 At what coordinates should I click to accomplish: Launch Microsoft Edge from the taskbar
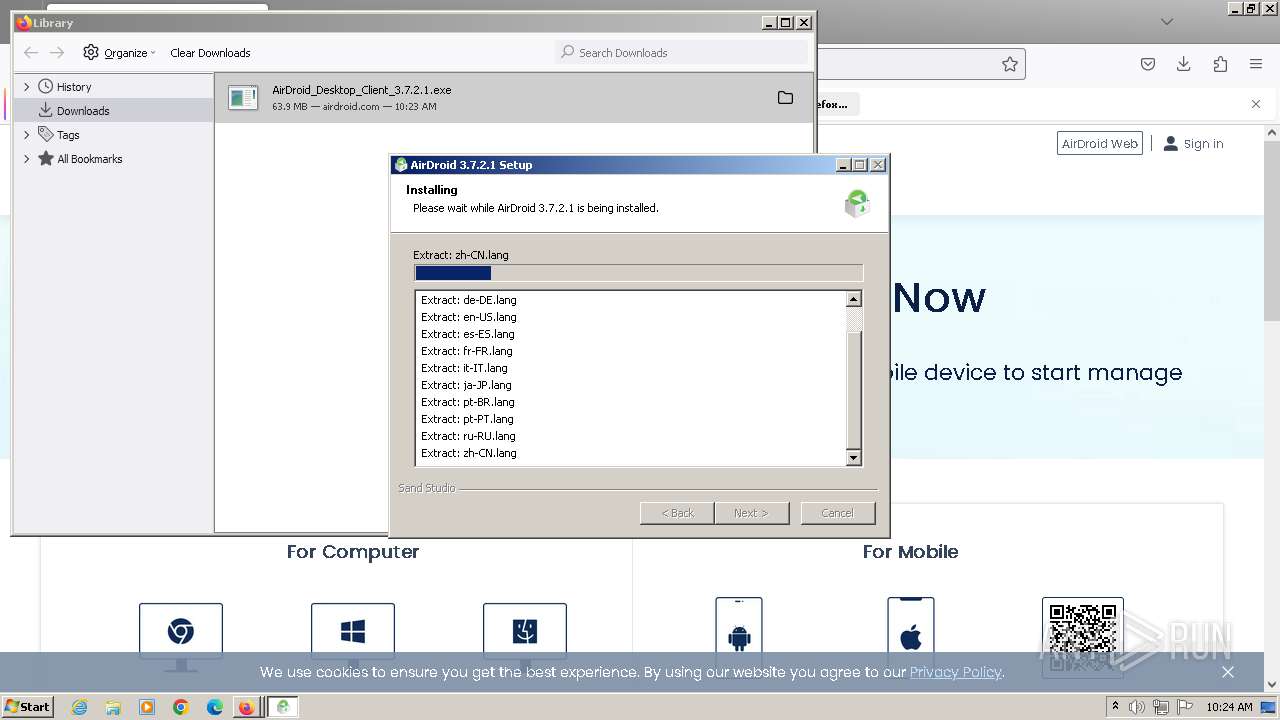pos(215,707)
